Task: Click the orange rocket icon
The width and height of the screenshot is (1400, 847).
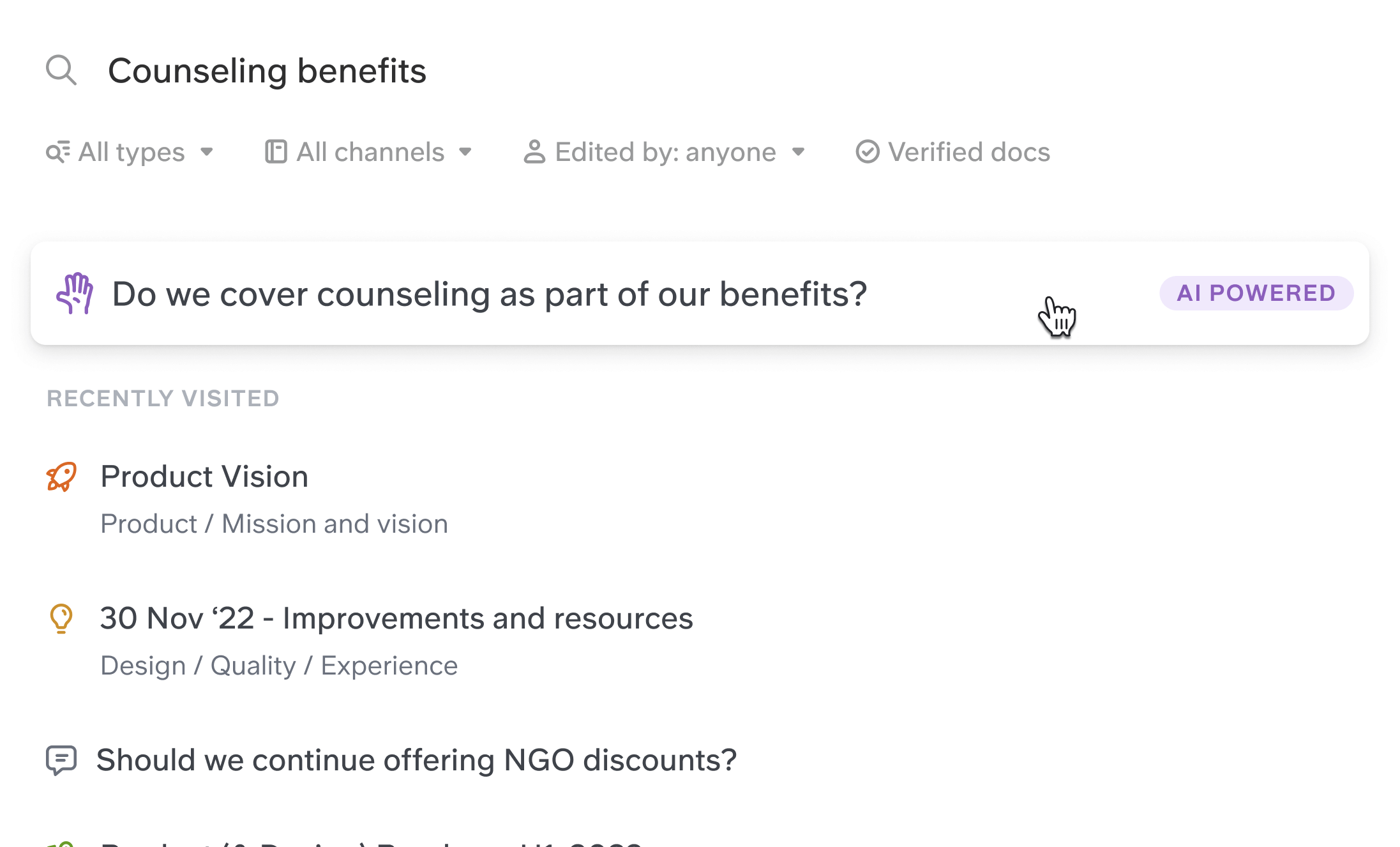Action: [61, 477]
